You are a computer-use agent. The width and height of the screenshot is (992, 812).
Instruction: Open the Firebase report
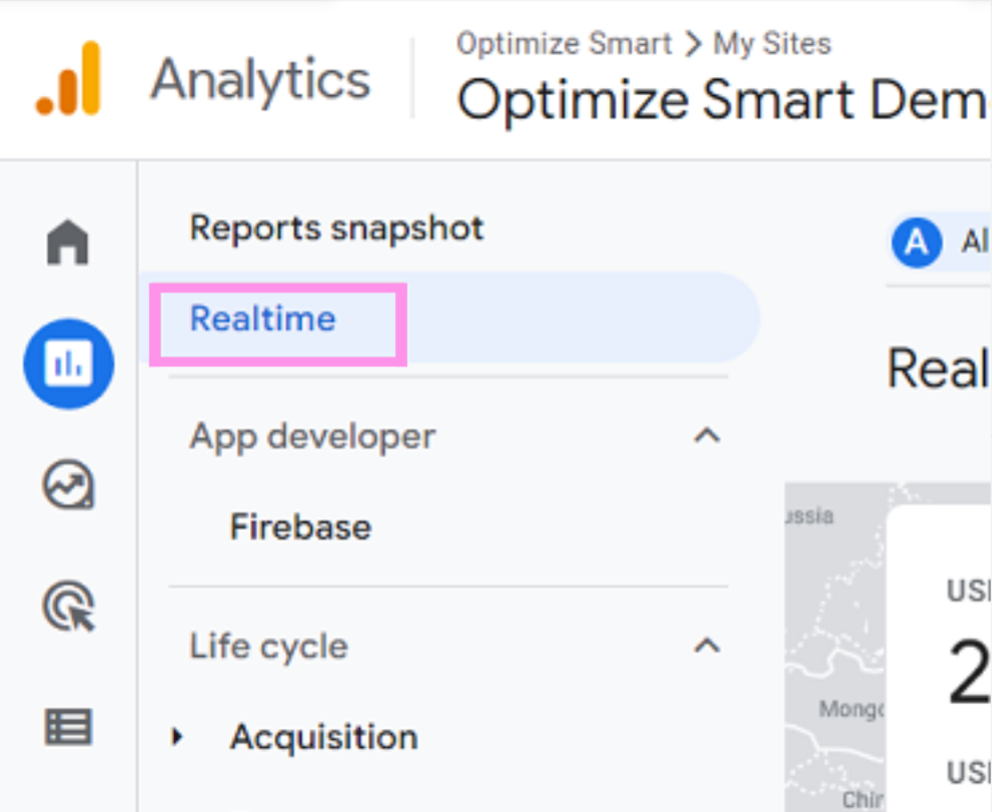click(300, 527)
